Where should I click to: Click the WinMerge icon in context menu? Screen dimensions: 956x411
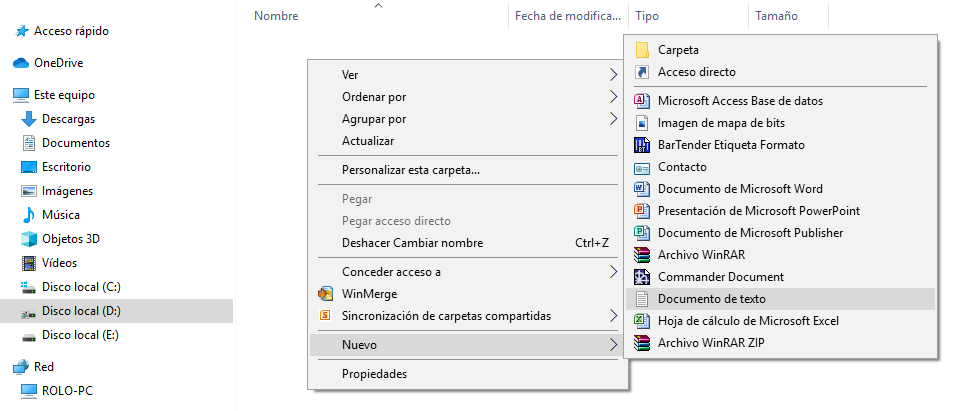pos(325,294)
